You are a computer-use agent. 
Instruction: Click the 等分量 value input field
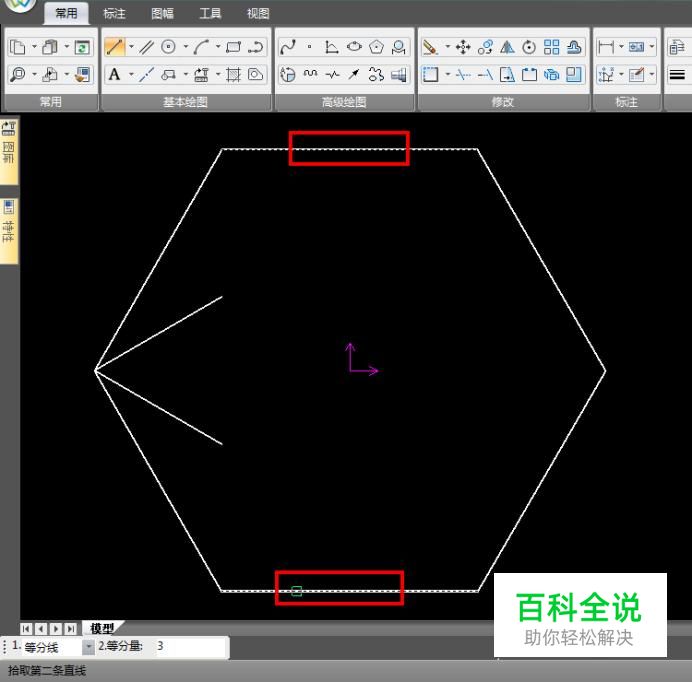pyautogui.click(x=191, y=647)
